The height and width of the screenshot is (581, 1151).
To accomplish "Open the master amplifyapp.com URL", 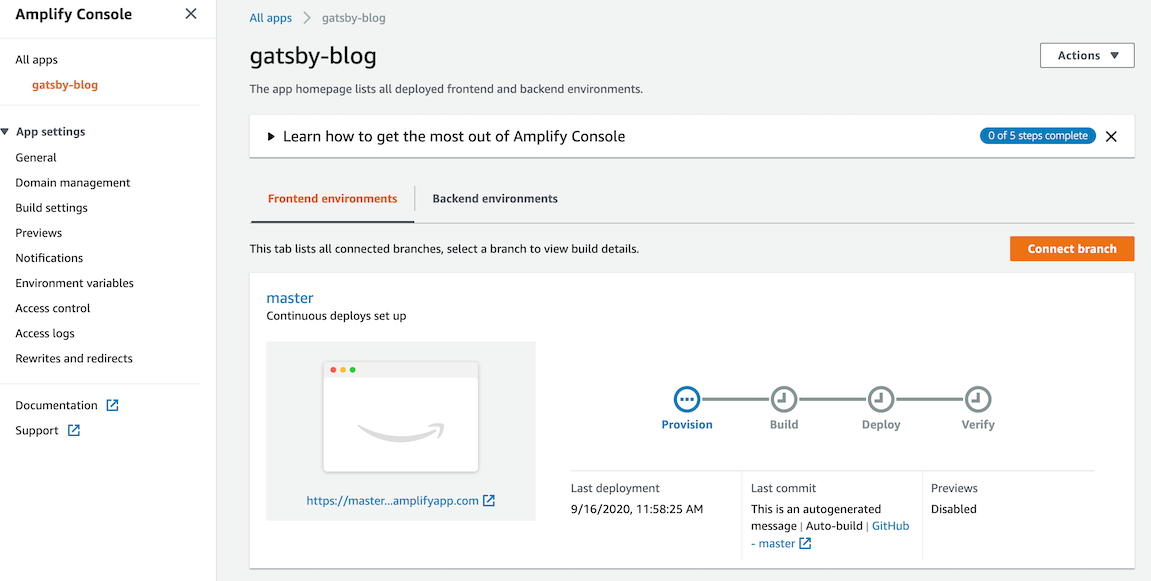I will click(392, 501).
